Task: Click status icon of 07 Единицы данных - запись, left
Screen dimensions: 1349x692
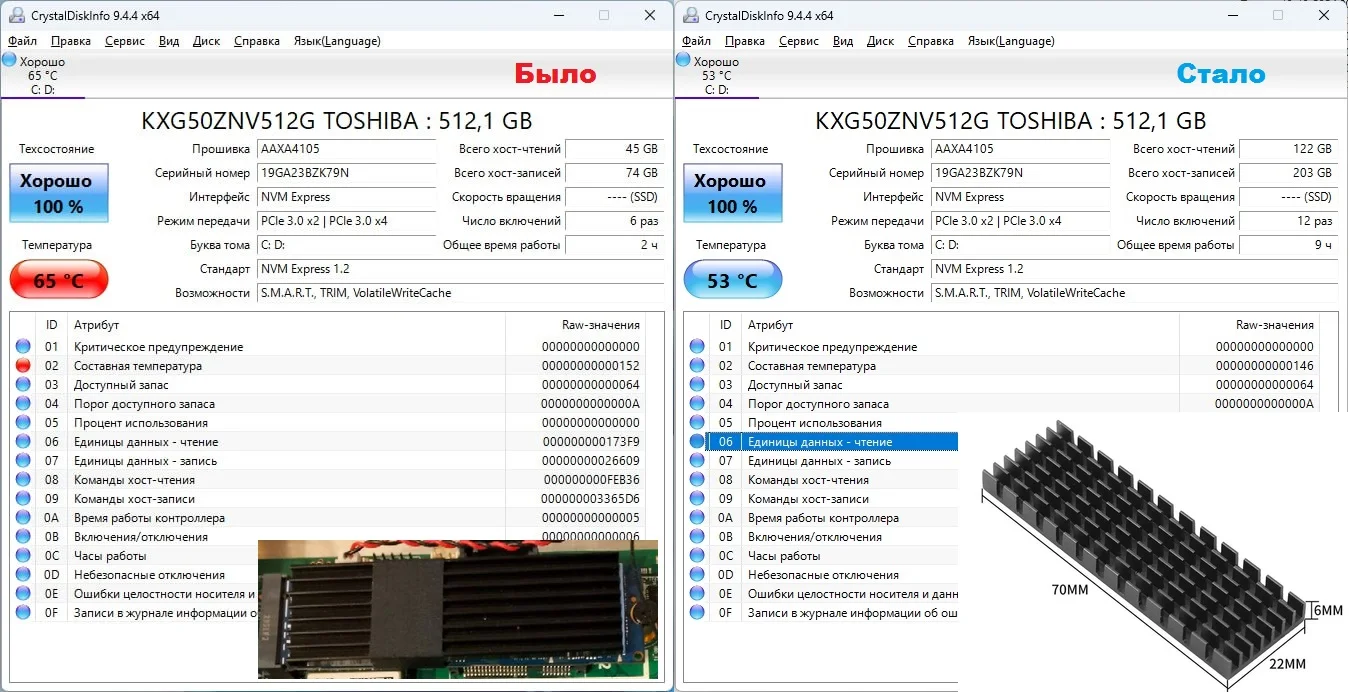Action: (23, 461)
